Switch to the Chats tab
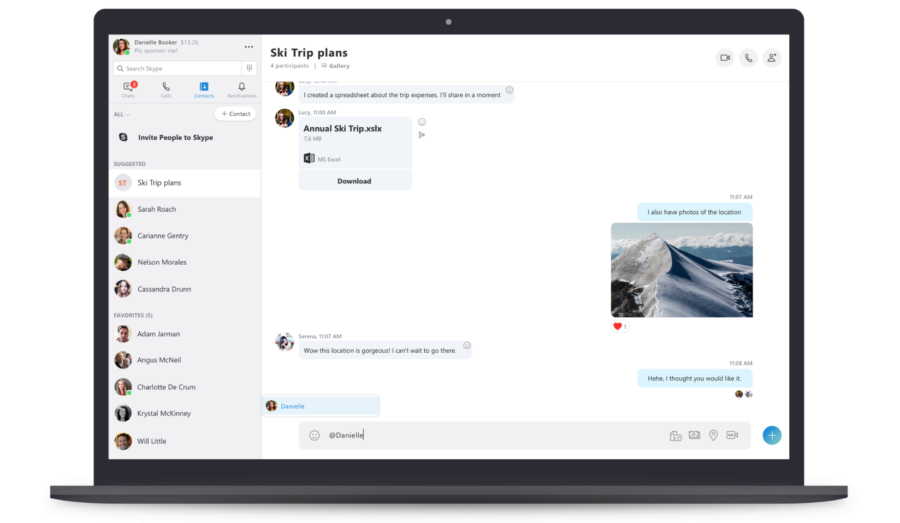The height and width of the screenshot is (523, 900). click(x=128, y=90)
